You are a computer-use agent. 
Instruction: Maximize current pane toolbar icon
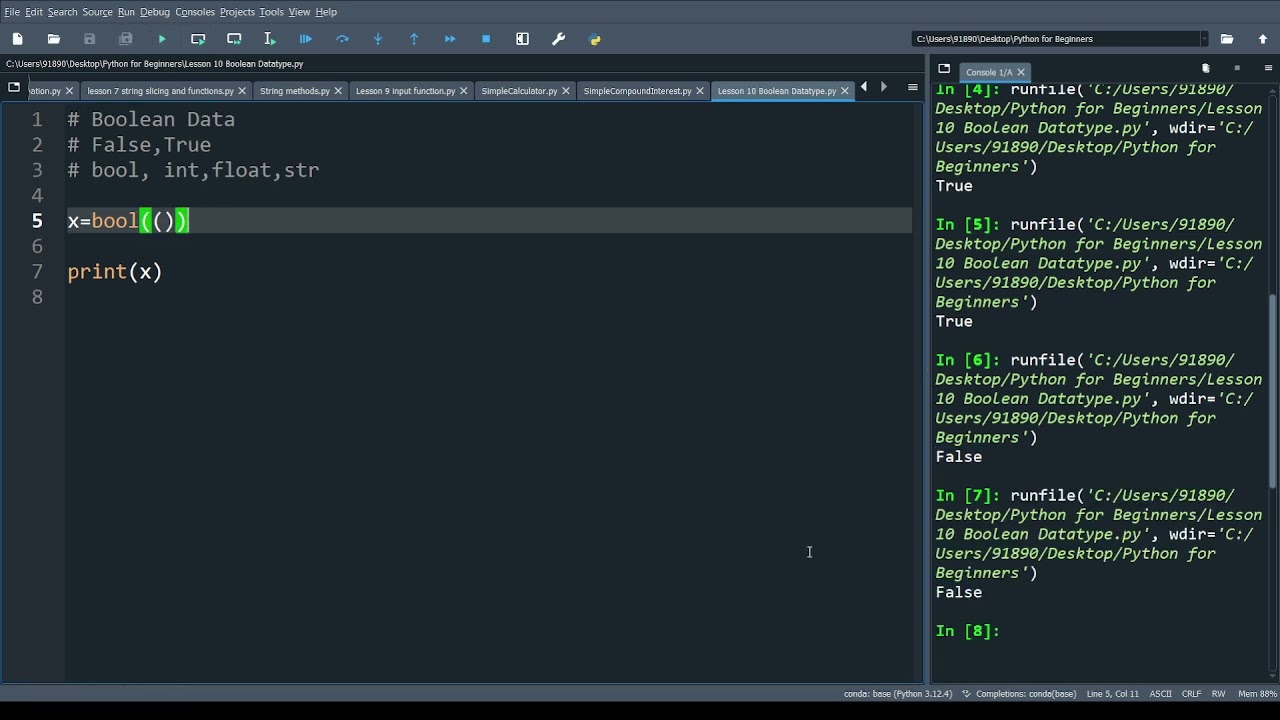[522, 39]
